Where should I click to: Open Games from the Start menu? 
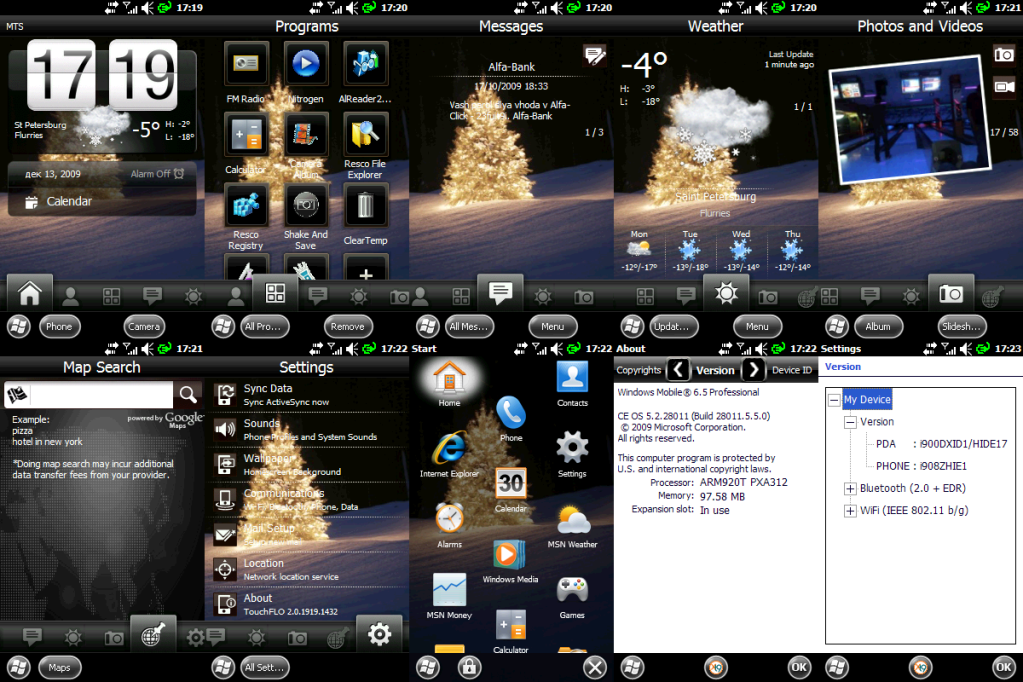tap(572, 596)
